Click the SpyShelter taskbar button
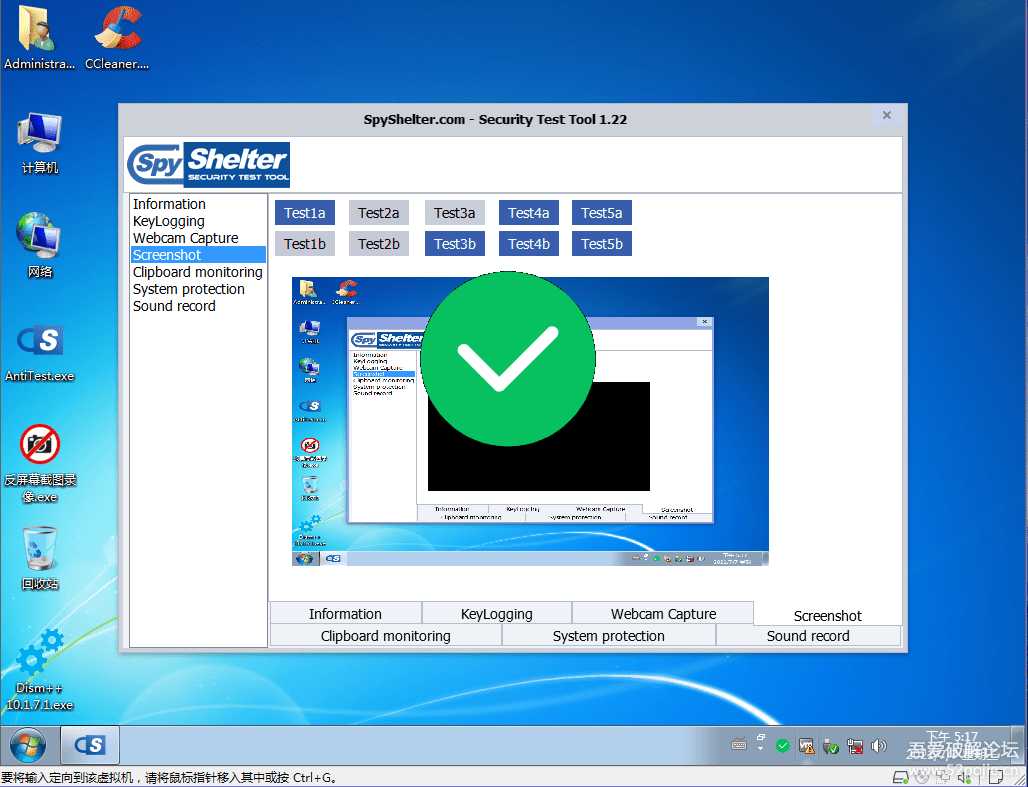This screenshot has width=1028, height=787. 90,746
